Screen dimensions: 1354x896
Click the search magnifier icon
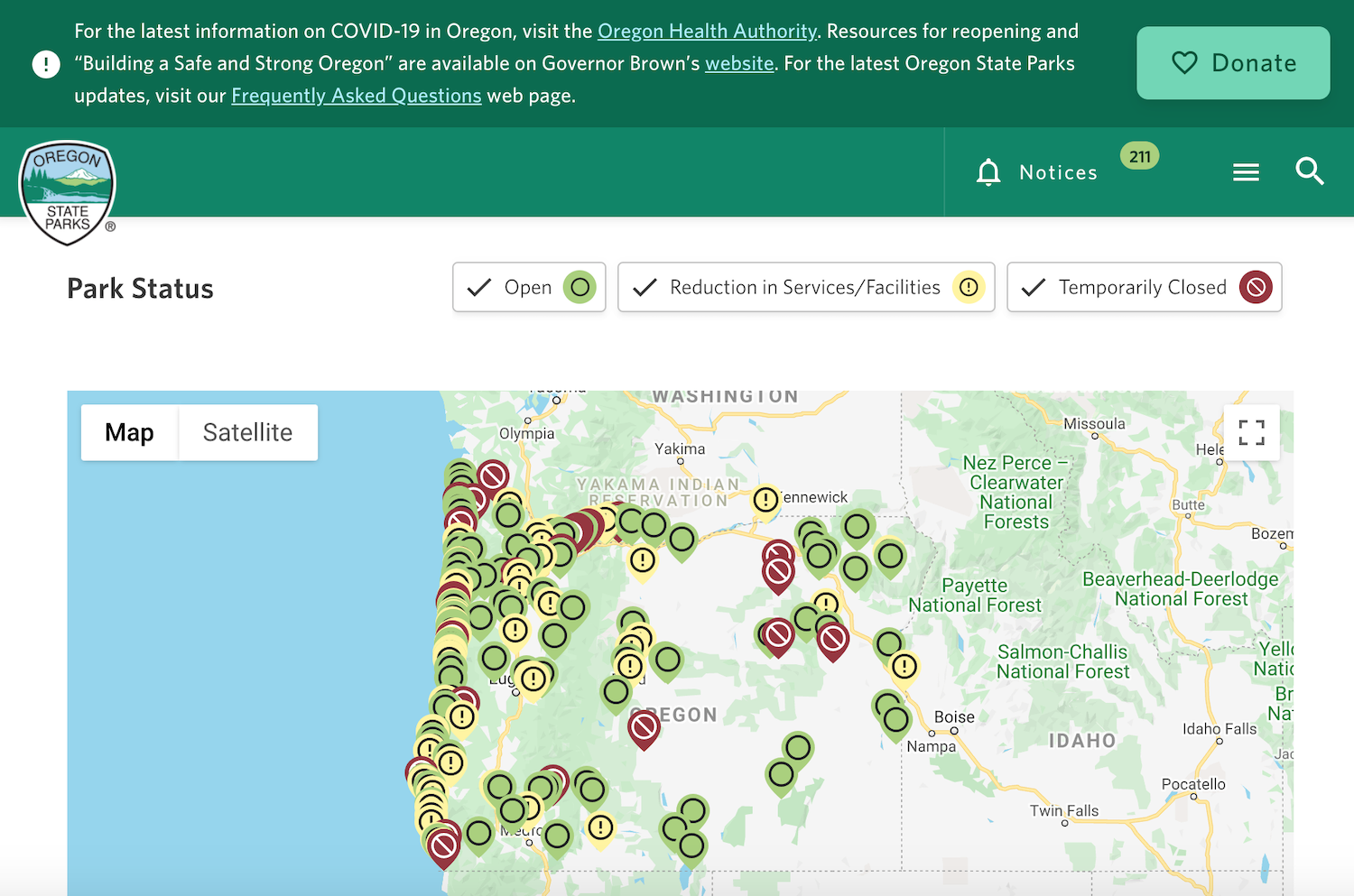point(1309,171)
